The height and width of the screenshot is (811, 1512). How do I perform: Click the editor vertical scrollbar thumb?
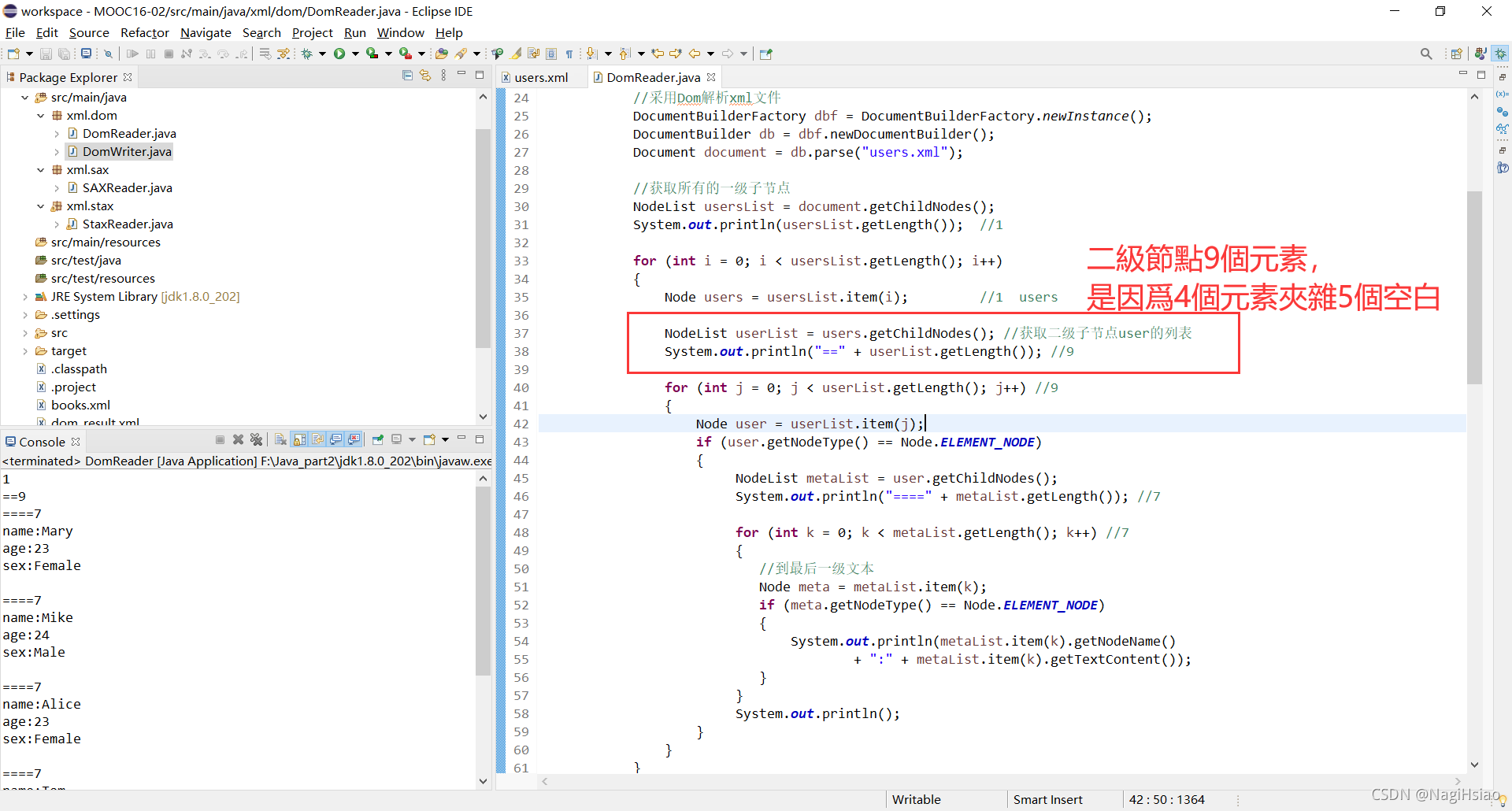pyautogui.click(x=1474, y=287)
